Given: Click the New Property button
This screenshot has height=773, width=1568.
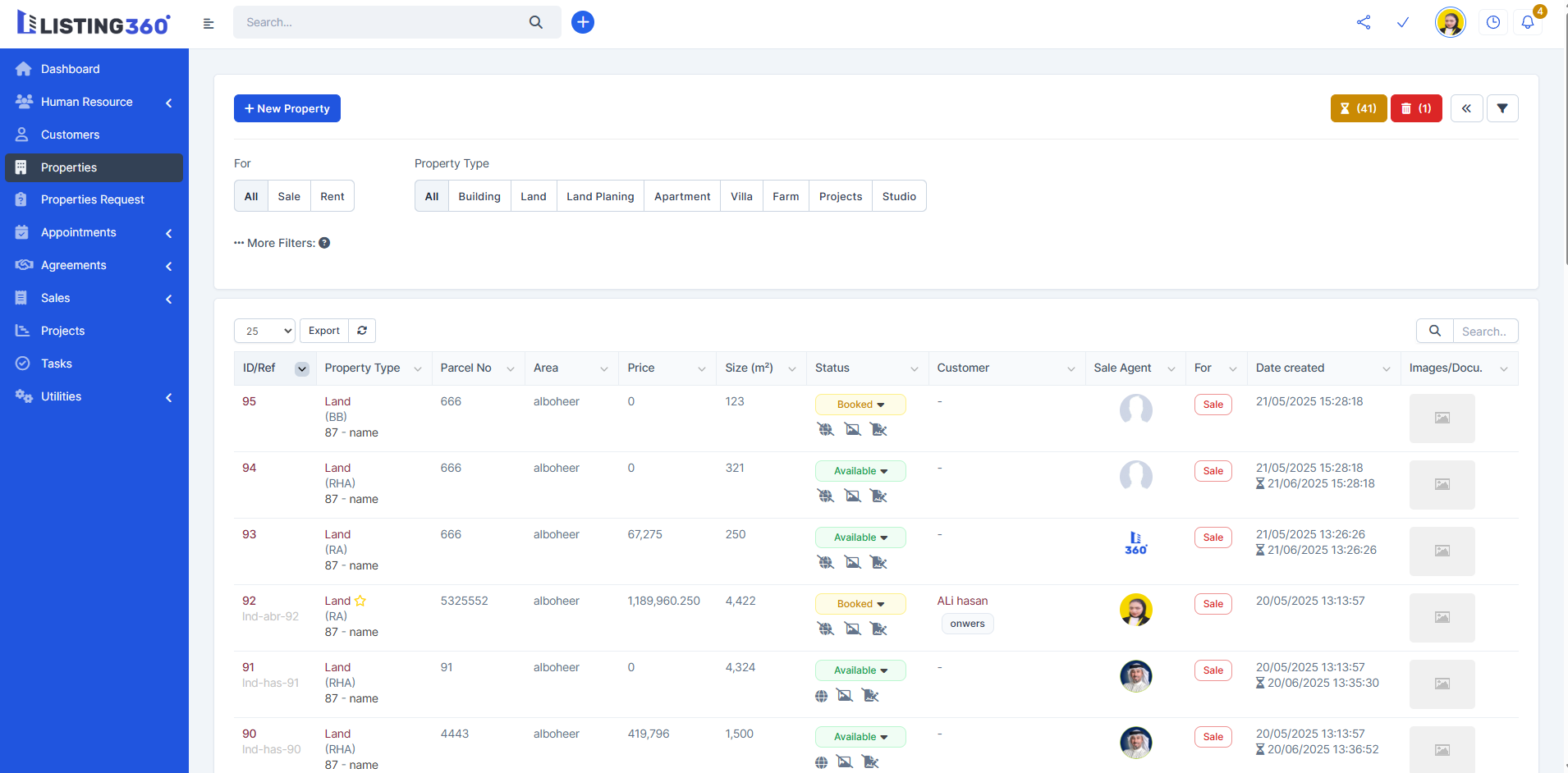Looking at the screenshot, I should click(x=287, y=108).
